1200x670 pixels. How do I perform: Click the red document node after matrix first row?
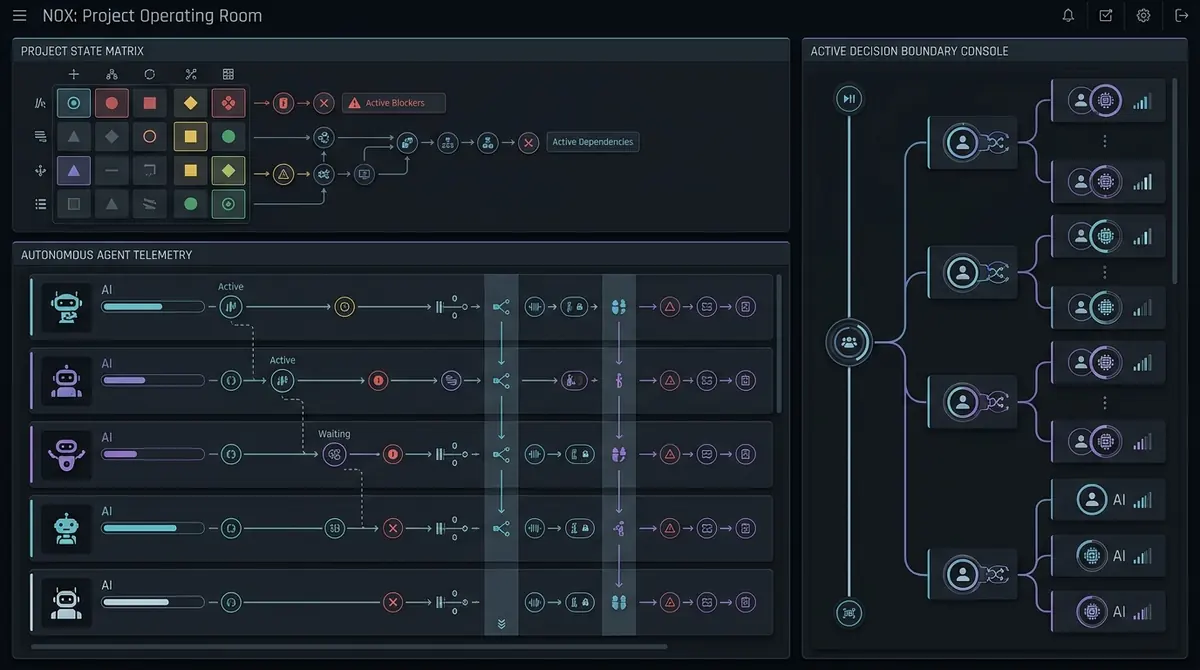click(284, 103)
